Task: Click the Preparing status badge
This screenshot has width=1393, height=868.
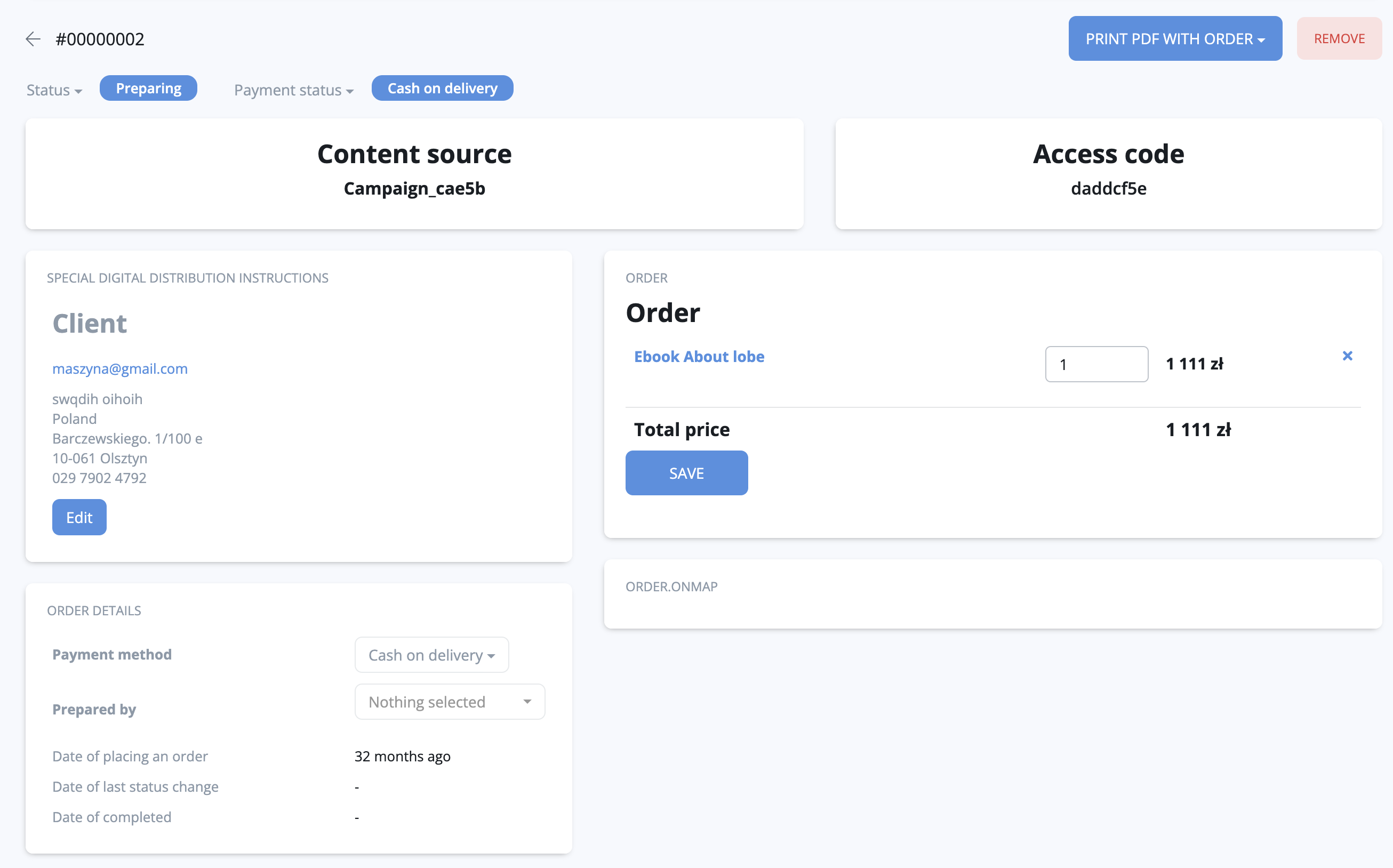Action: [148, 89]
